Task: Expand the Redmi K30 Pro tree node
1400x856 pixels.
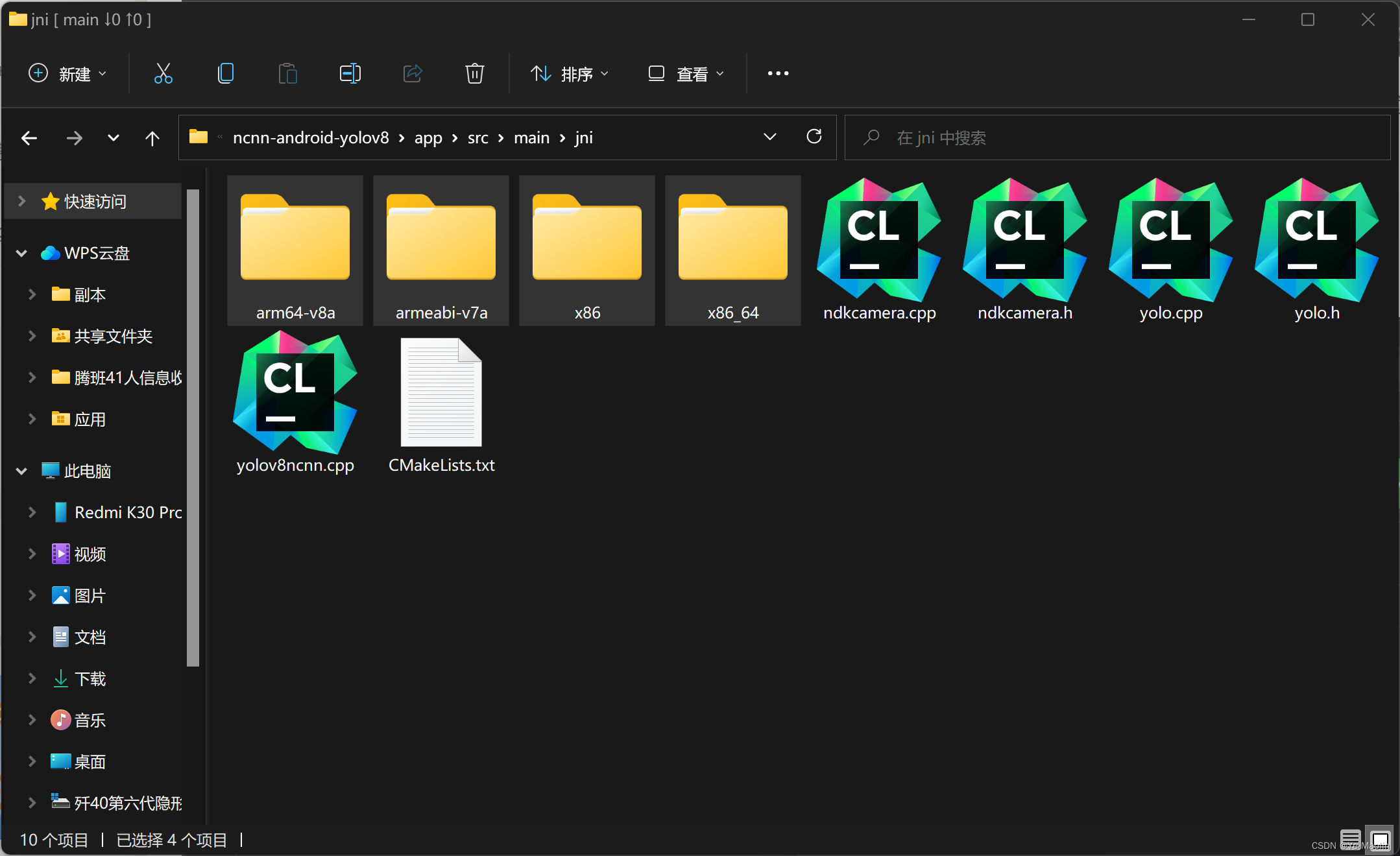Action: (32, 512)
